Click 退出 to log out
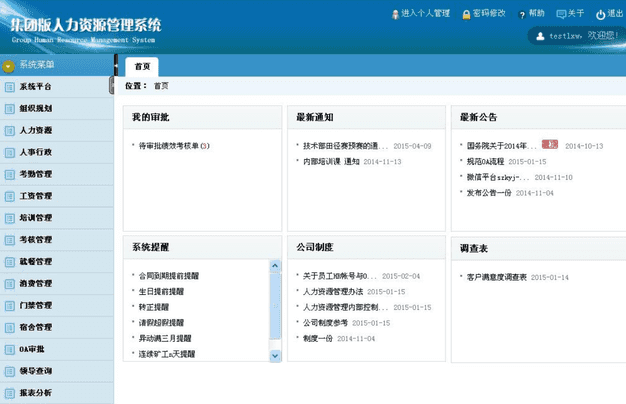This screenshot has height=404, width=626. coord(615,14)
